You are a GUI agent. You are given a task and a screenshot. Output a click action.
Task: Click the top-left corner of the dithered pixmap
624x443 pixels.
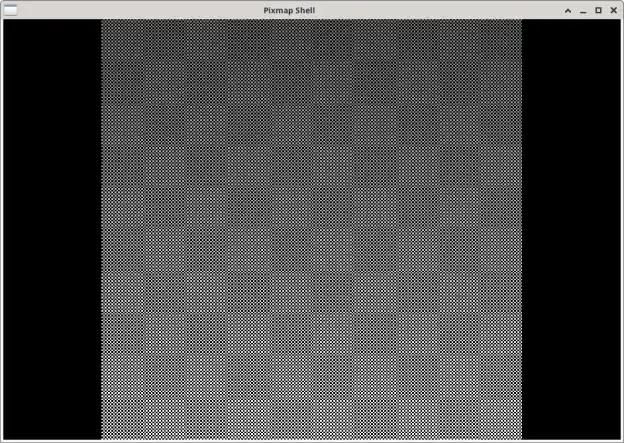pyautogui.click(x=104, y=23)
